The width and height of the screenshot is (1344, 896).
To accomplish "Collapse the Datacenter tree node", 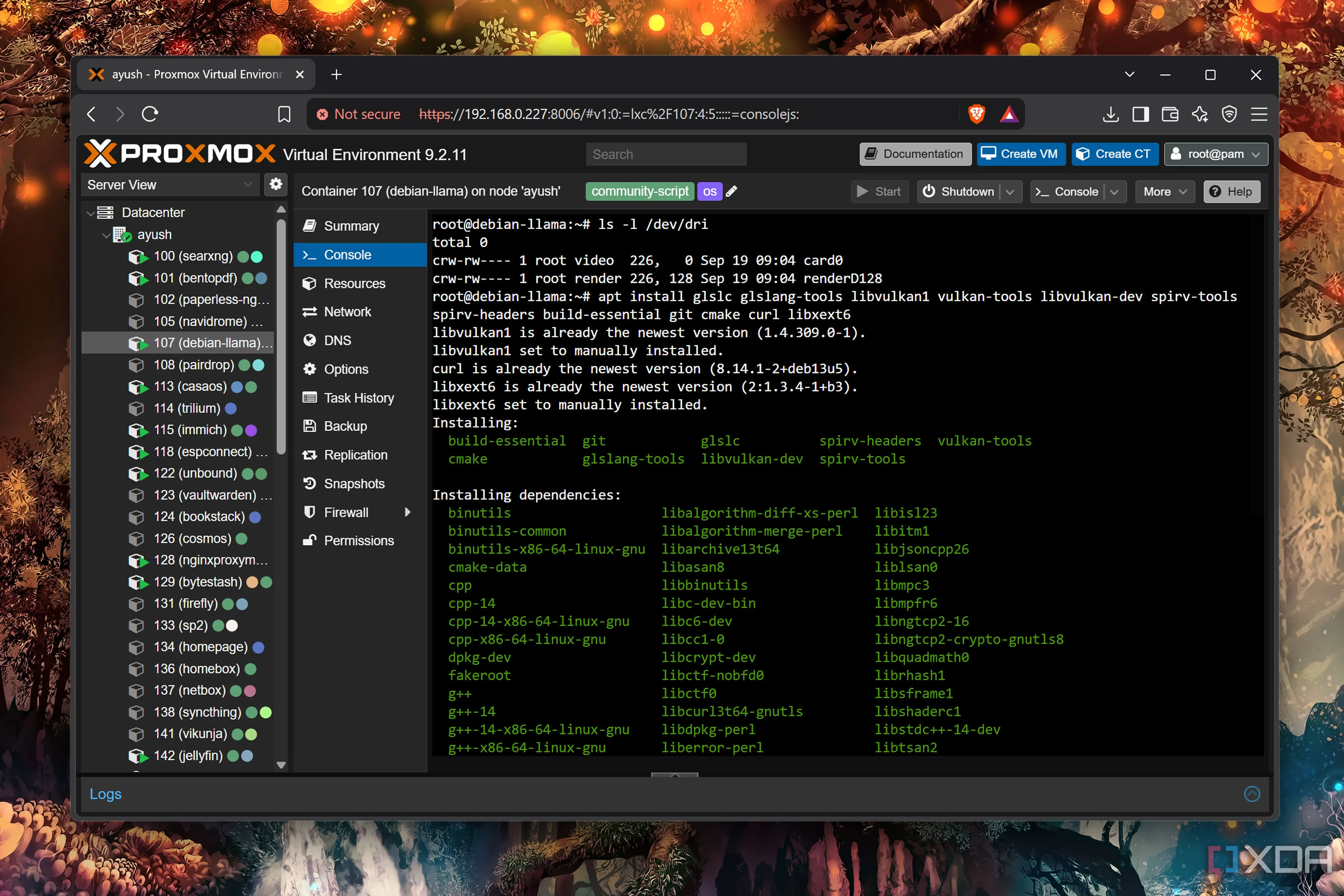I will (x=90, y=213).
